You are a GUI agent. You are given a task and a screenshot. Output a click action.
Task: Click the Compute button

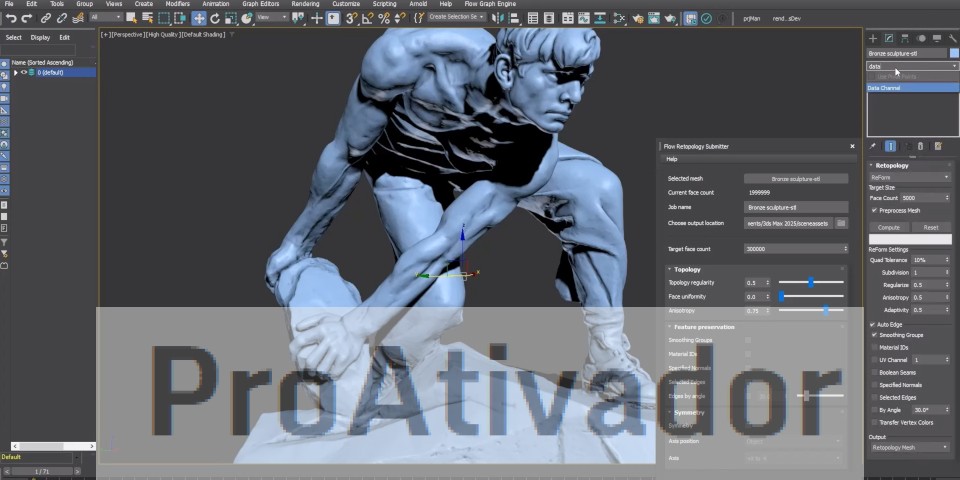tap(888, 227)
